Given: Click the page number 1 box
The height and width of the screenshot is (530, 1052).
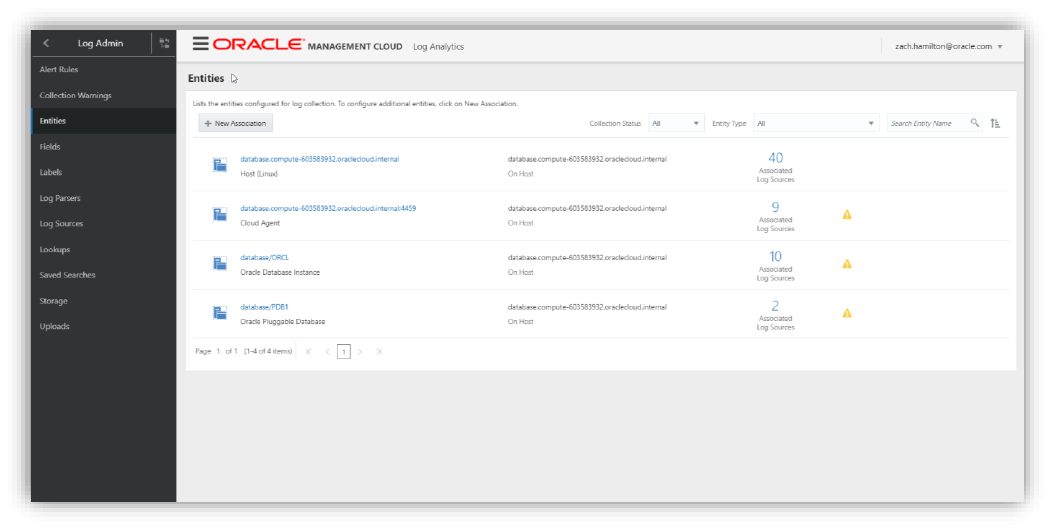Looking at the screenshot, I should pyautogui.click(x=344, y=352).
